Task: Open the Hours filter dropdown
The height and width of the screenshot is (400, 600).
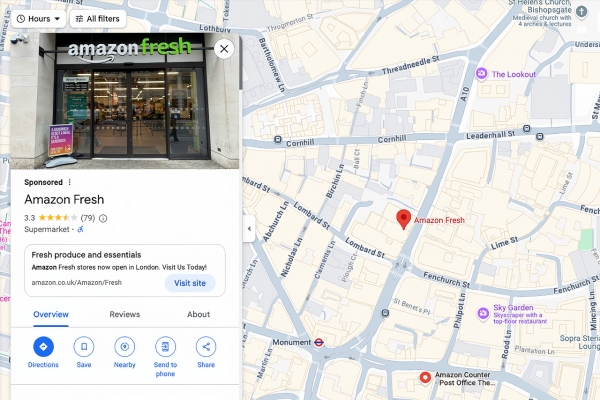Action: [x=39, y=19]
